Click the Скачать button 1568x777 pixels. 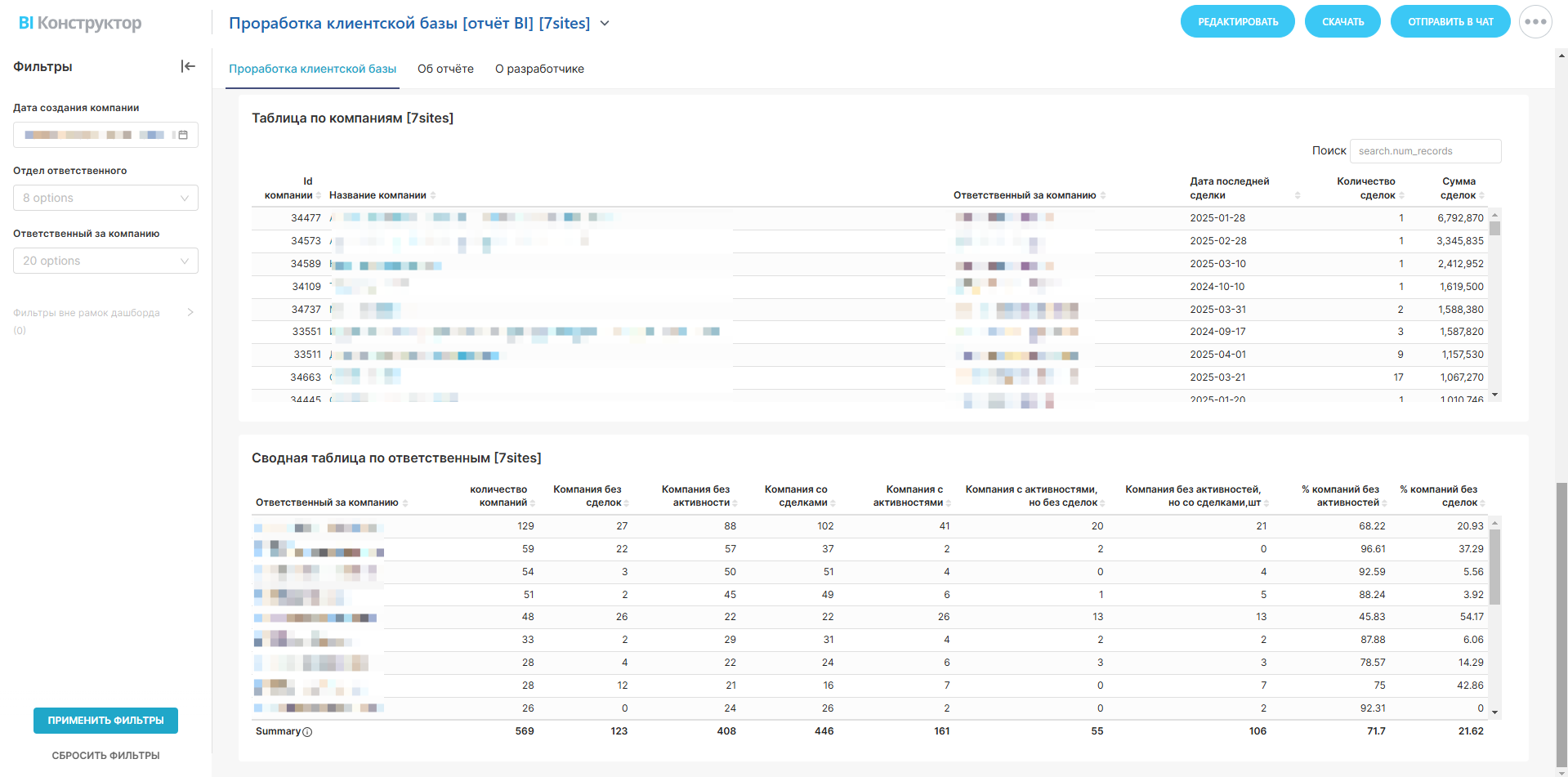click(x=1342, y=22)
